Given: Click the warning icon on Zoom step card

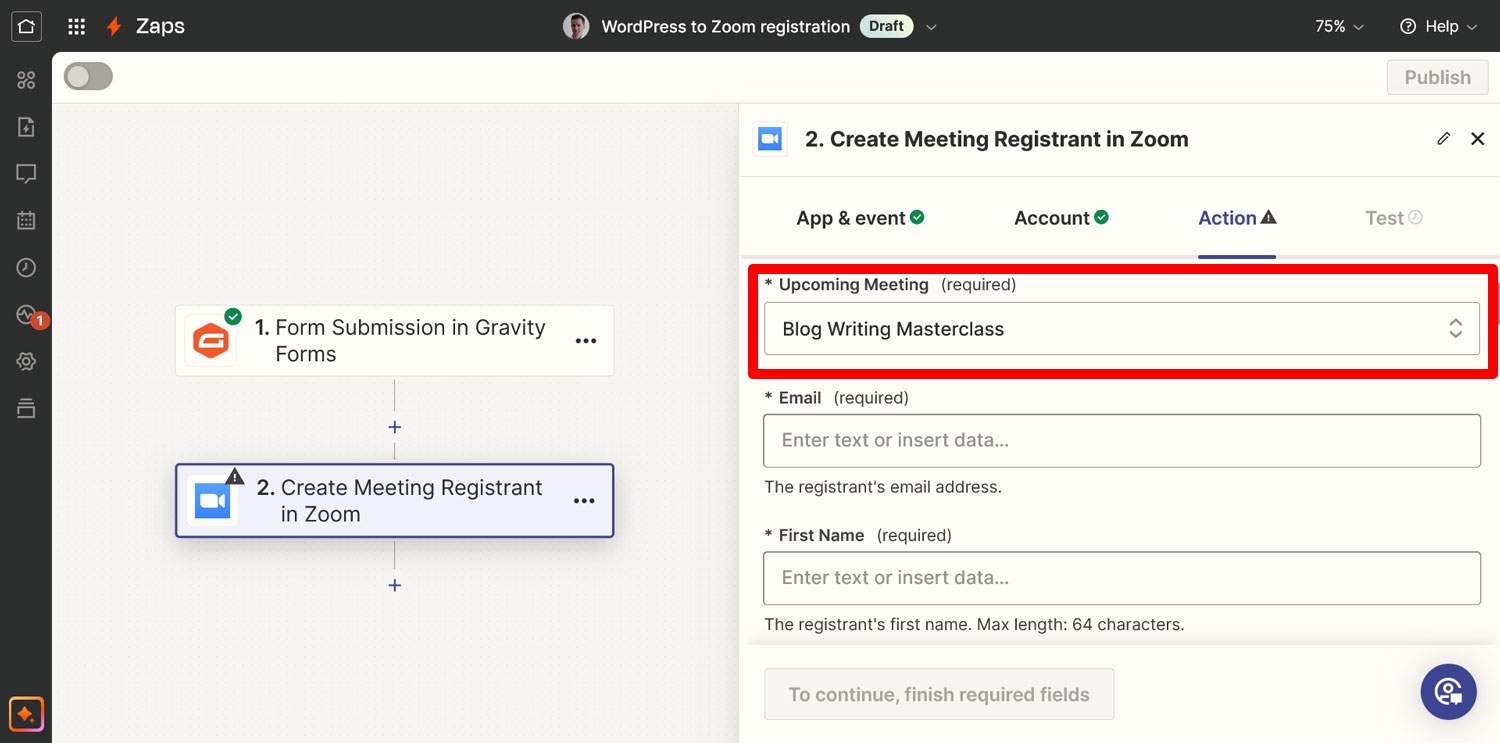Looking at the screenshot, I should coord(235,476).
